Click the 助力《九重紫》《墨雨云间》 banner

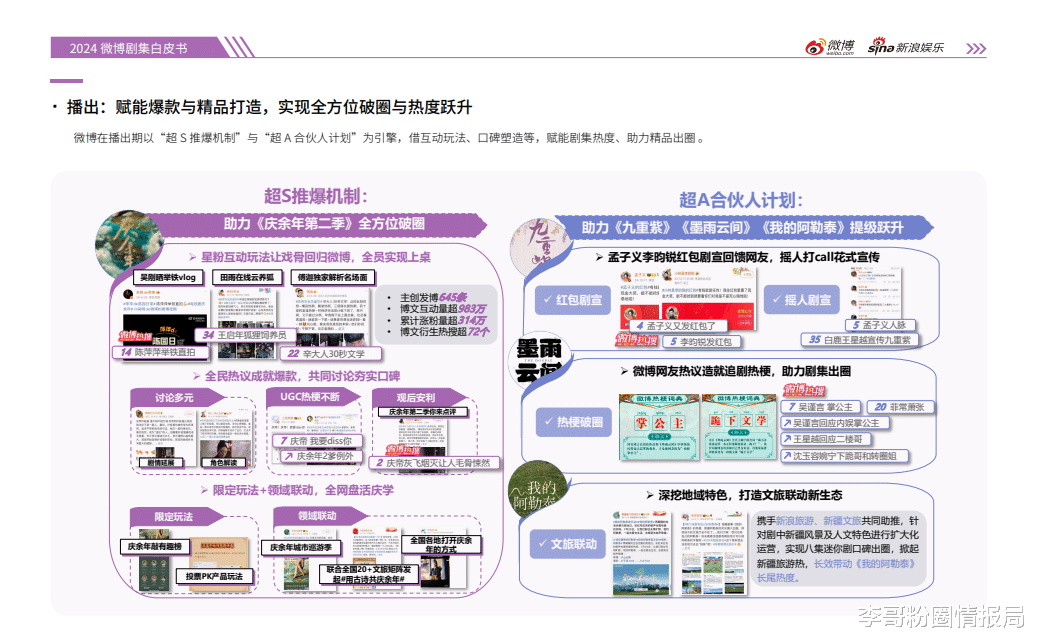tap(742, 228)
